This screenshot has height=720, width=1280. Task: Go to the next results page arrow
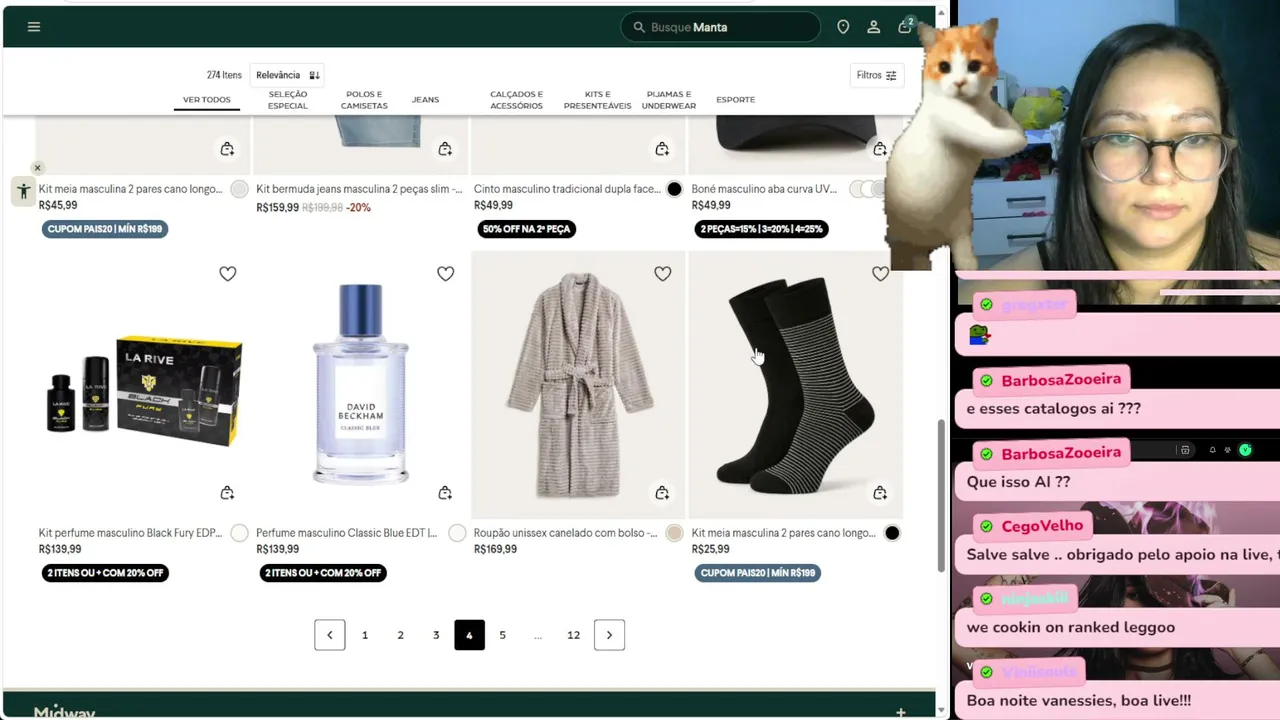coord(609,635)
